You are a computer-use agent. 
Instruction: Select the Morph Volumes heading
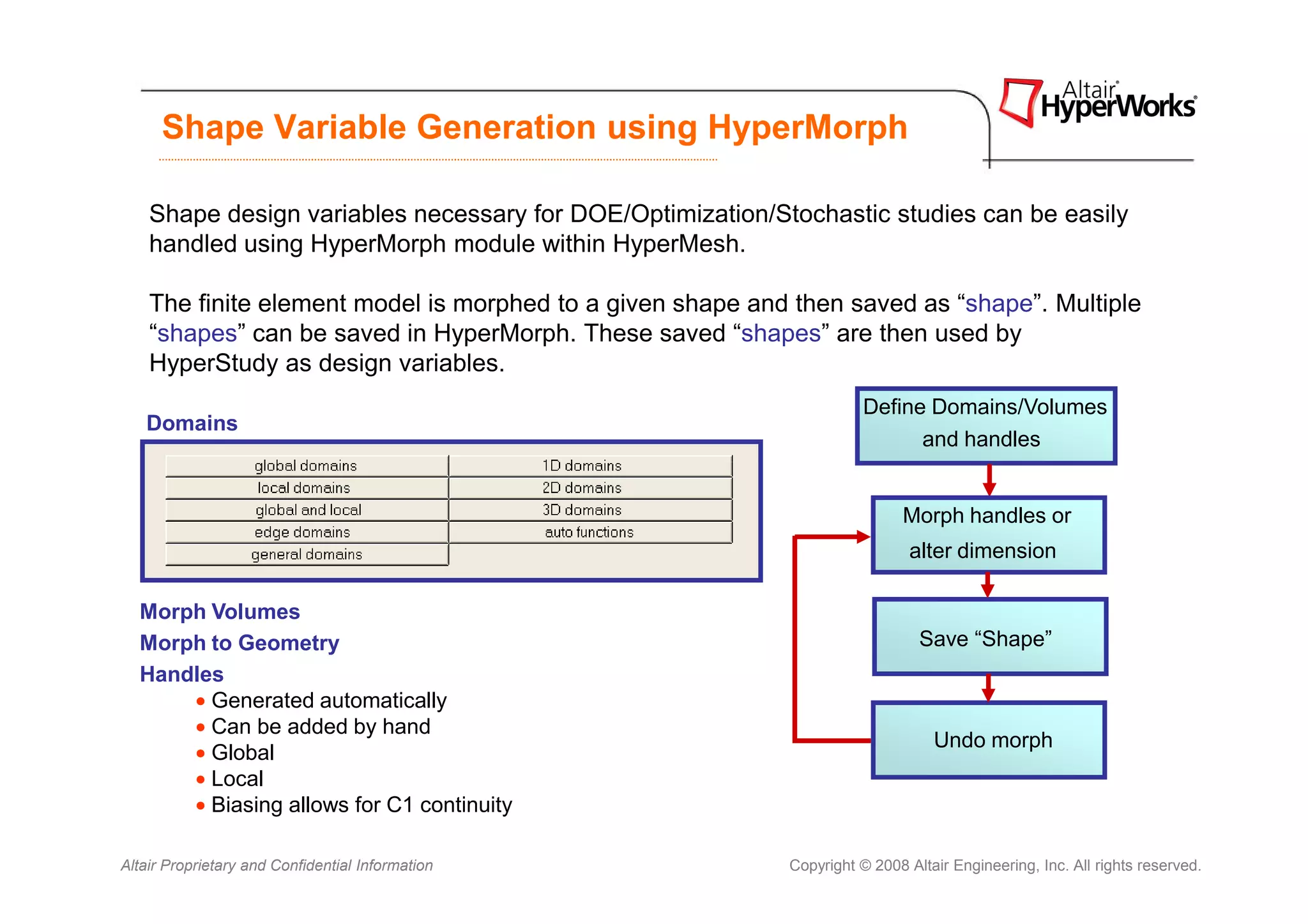coord(220,612)
